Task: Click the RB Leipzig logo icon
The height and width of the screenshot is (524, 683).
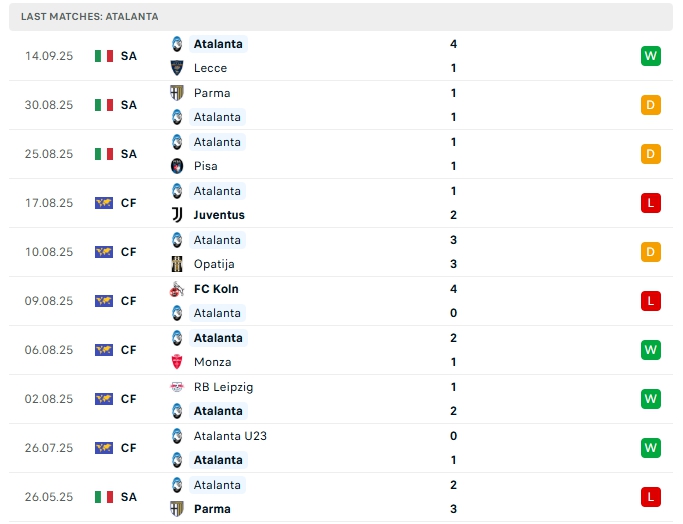Action: point(177,387)
